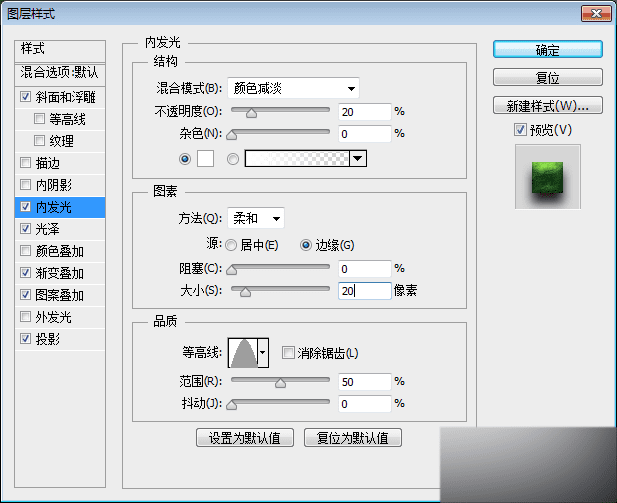Enable the 等高线 sub-option checkbox
Viewport: 617px width, 503px height.
point(39,118)
